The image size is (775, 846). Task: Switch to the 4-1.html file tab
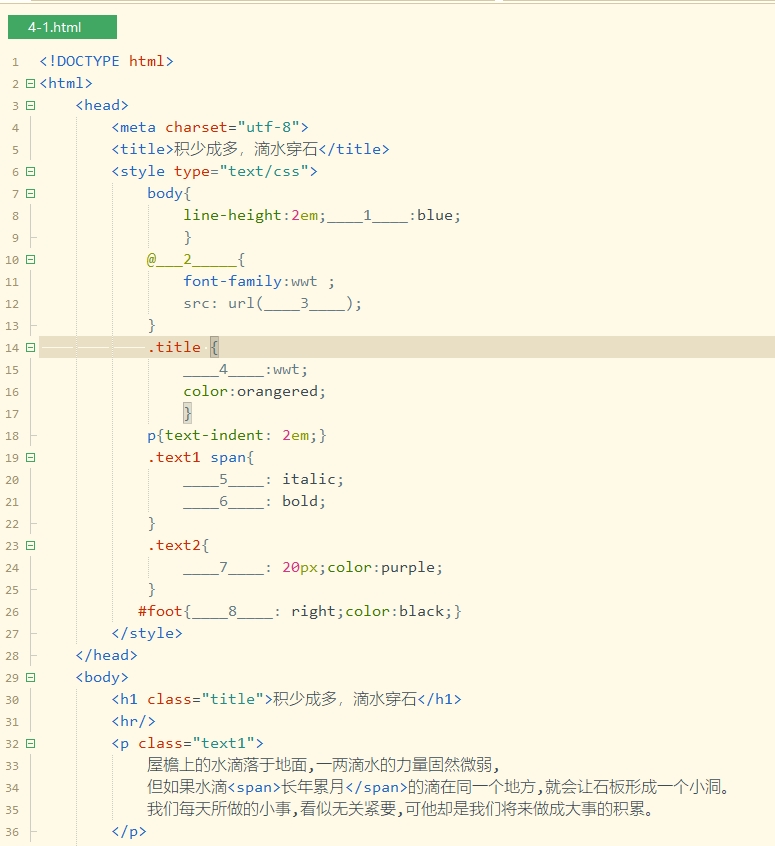click(62, 28)
